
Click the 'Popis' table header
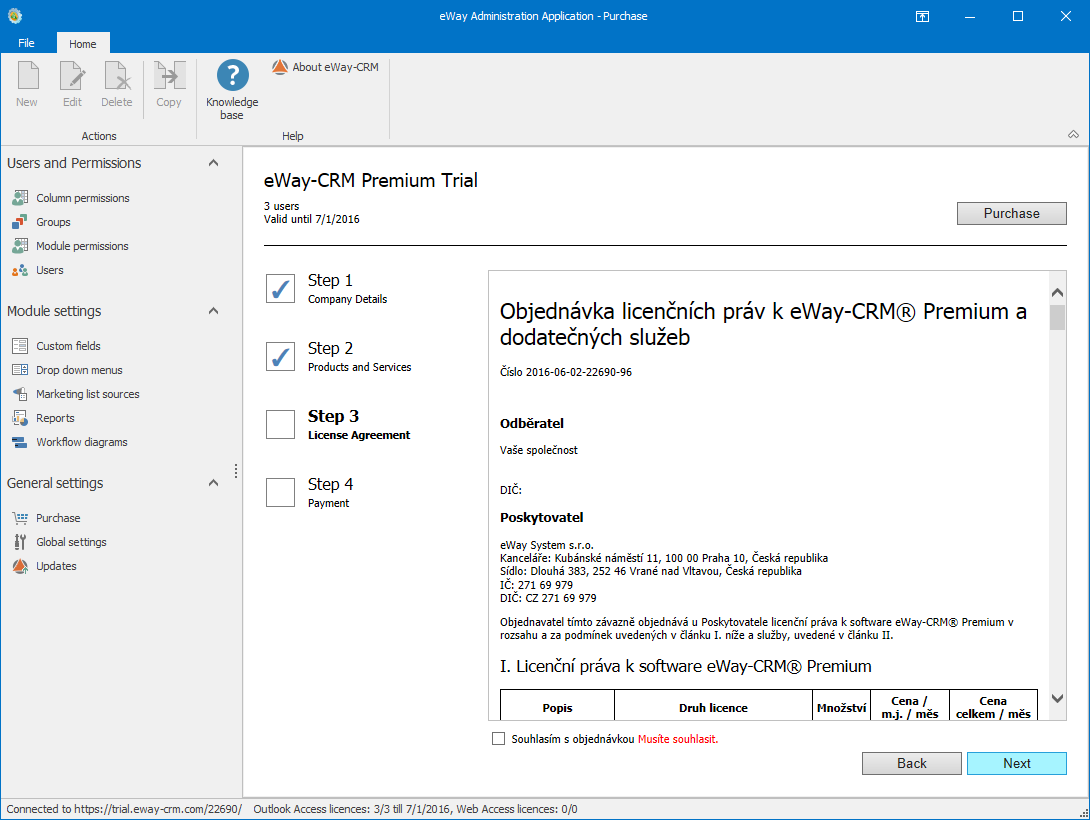tap(558, 707)
